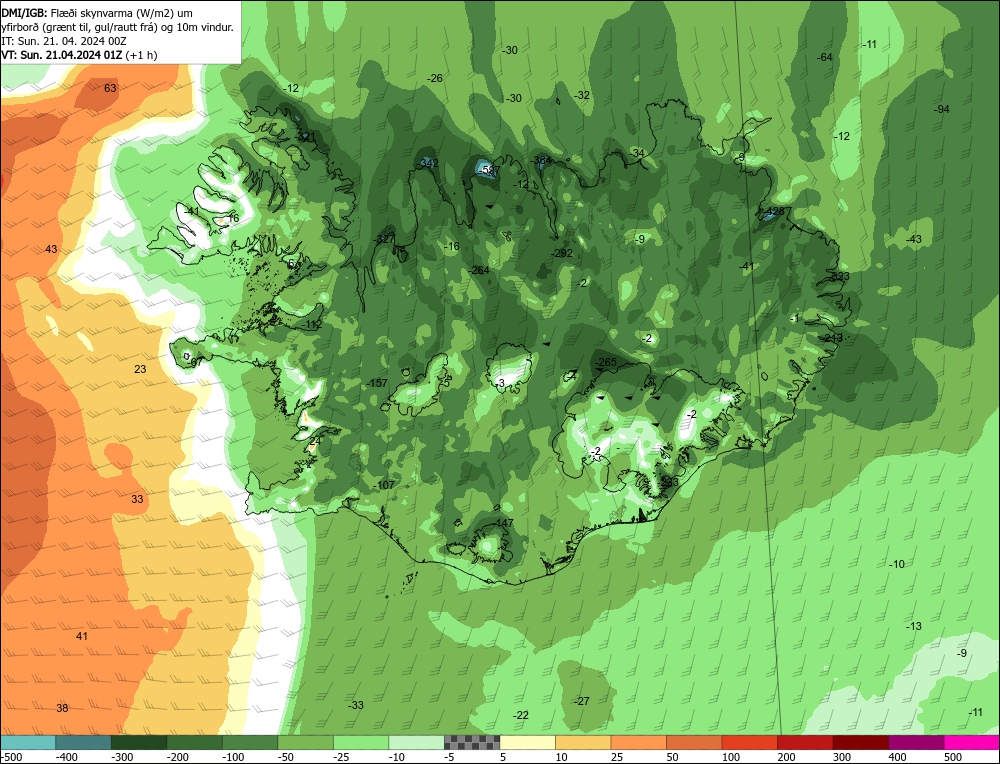Click the -342 value on the map
1000x764 pixels.
coord(428,163)
